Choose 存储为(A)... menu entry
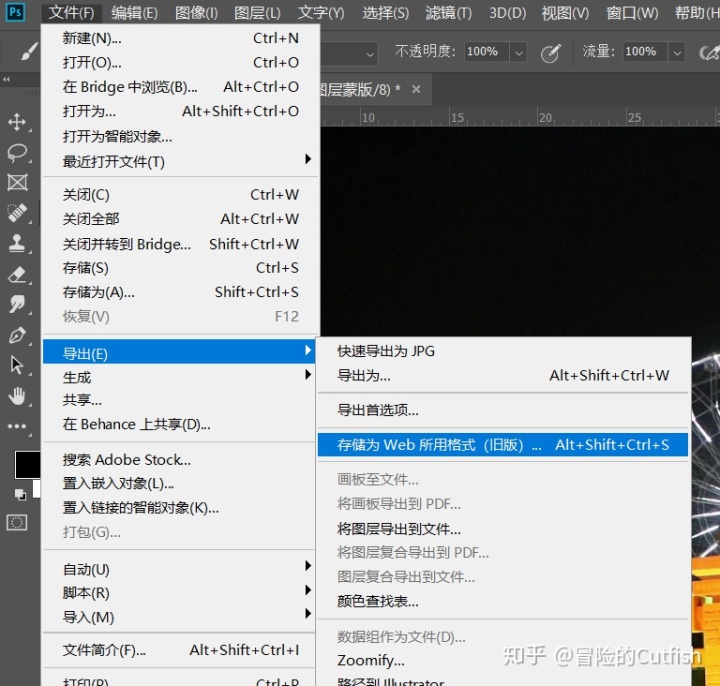Screen dimensions: 720x686 pyautogui.click(x=180, y=292)
